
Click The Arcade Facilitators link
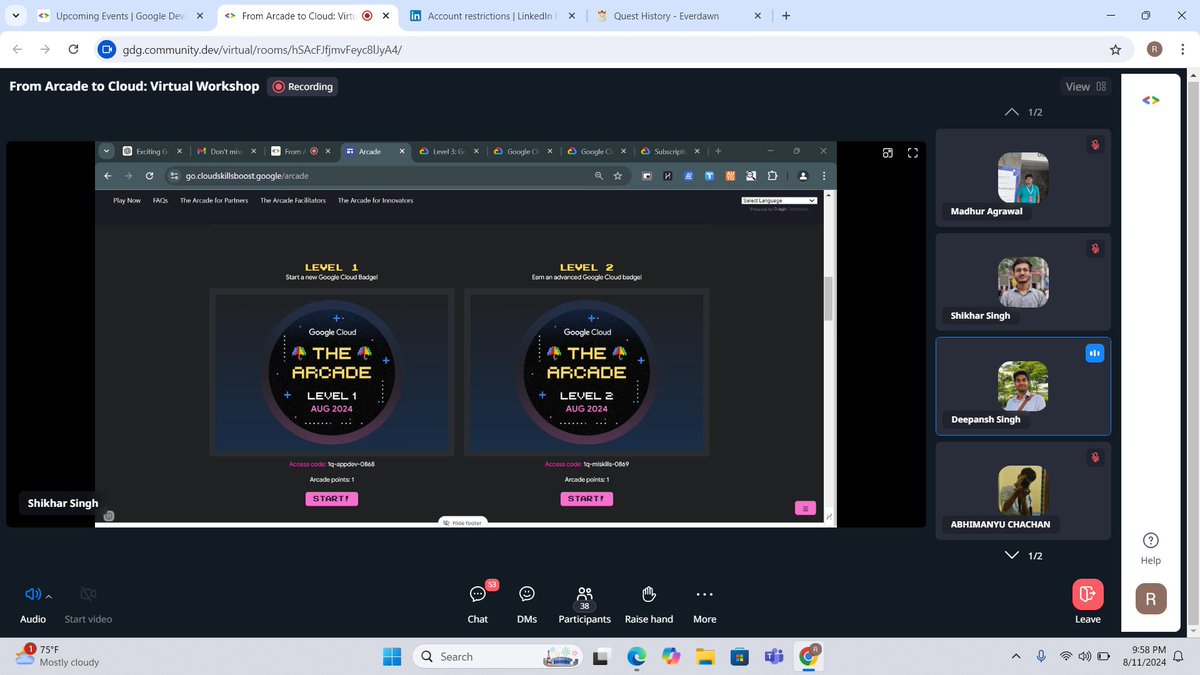[x=293, y=200]
